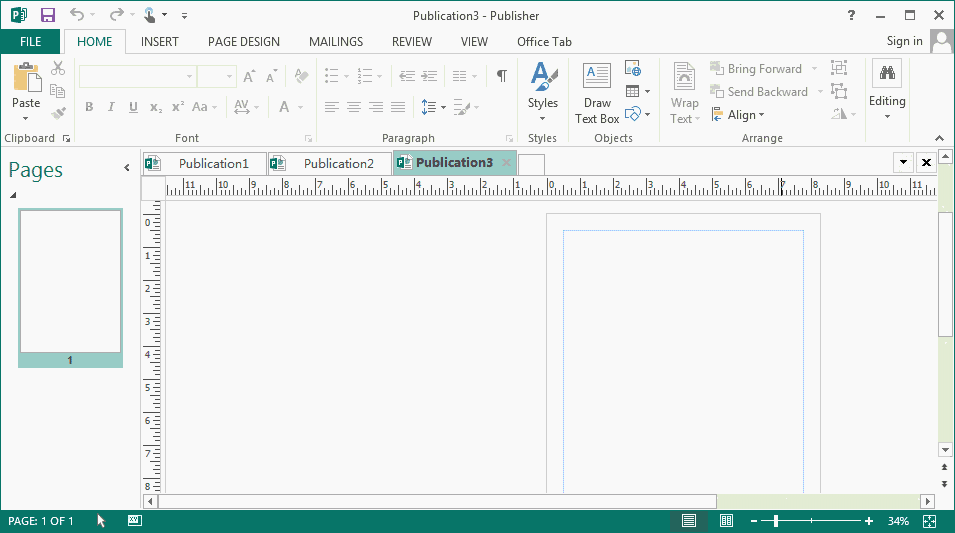Click the fit whole page icon
This screenshot has height=533, width=955.
pyautogui.click(x=930, y=521)
